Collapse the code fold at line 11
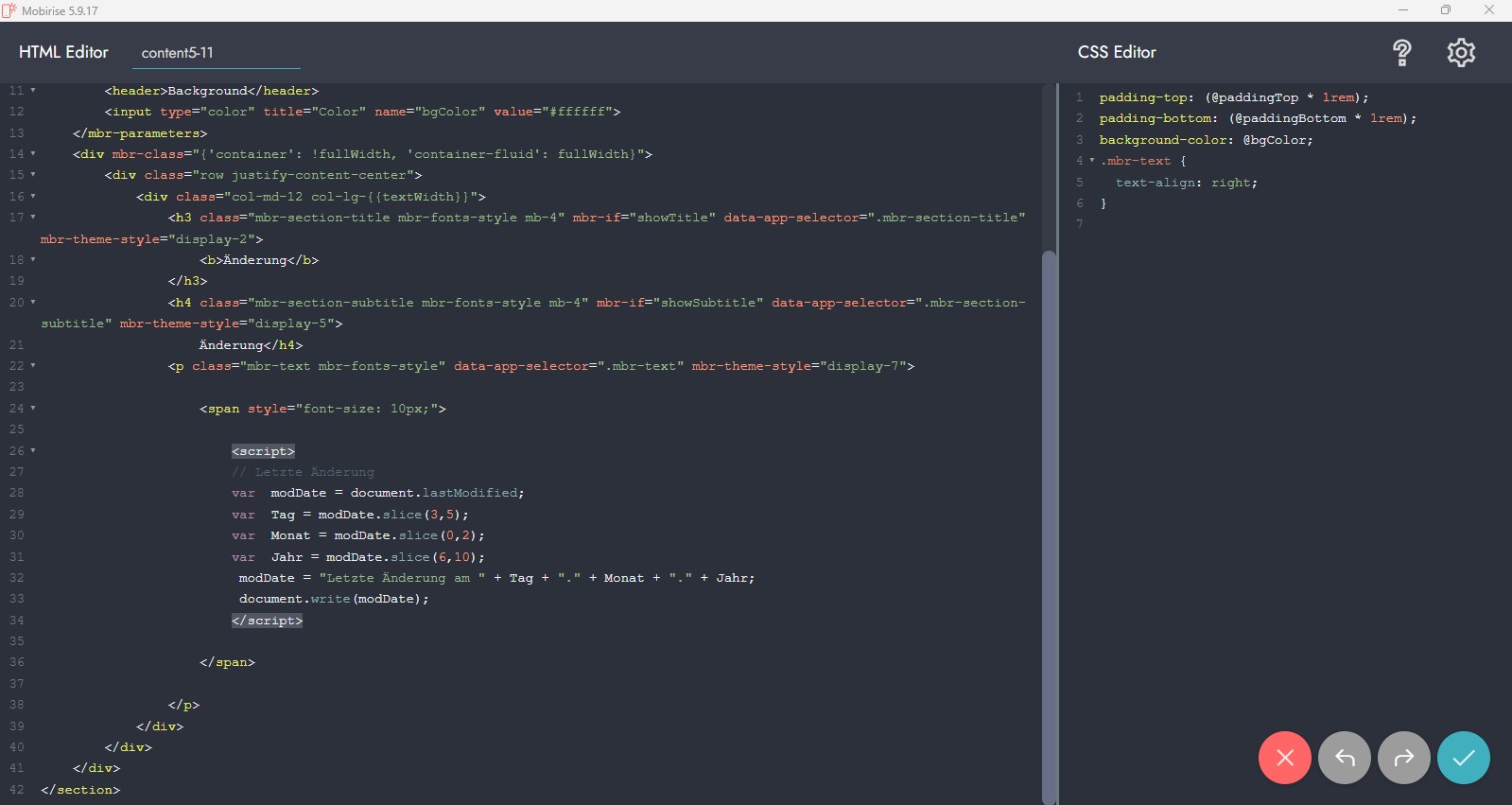The height and width of the screenshot is (805, 1512). (33, 91)
